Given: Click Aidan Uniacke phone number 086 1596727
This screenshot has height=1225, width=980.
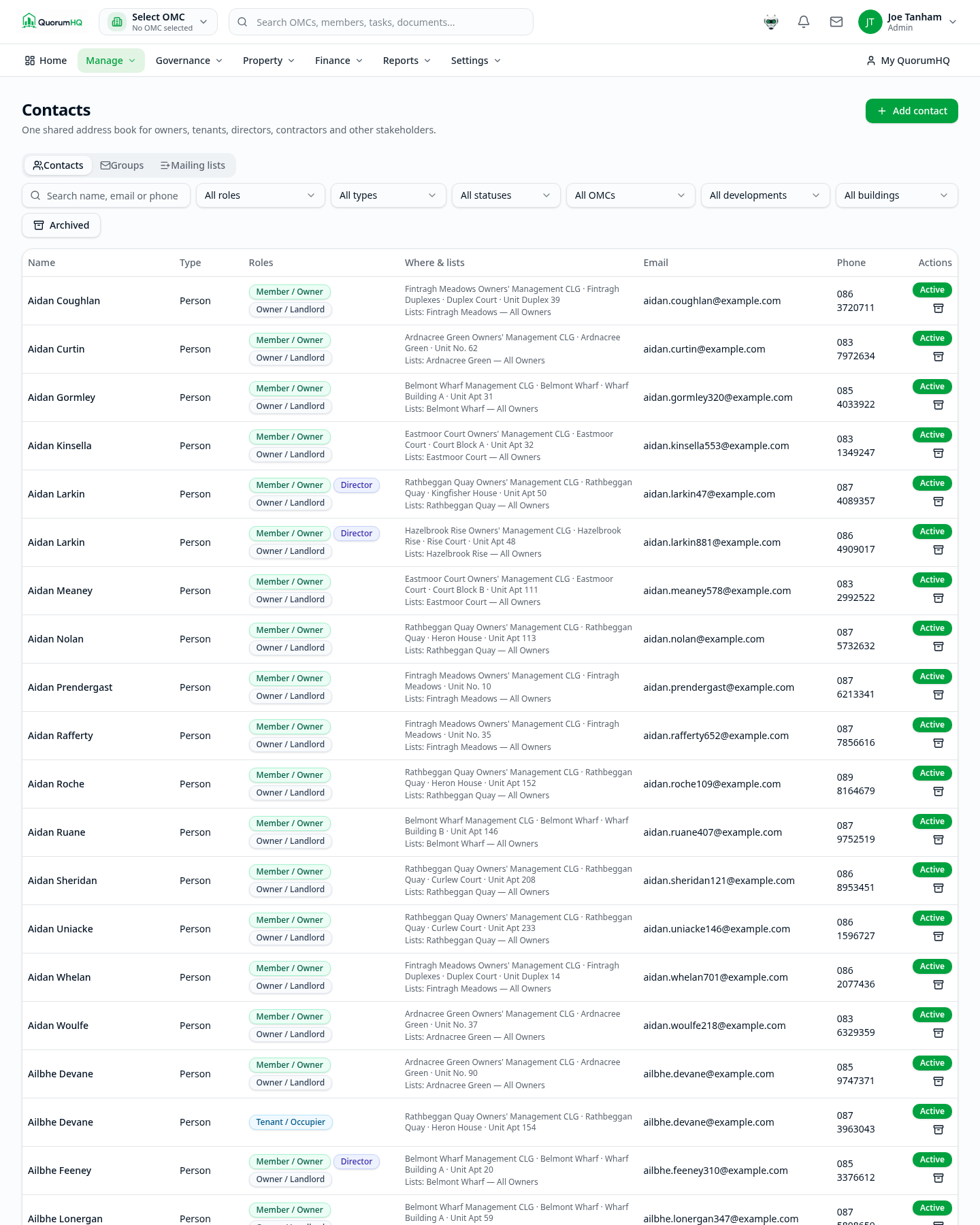Looking at the screenshot, I should [855, 929].
